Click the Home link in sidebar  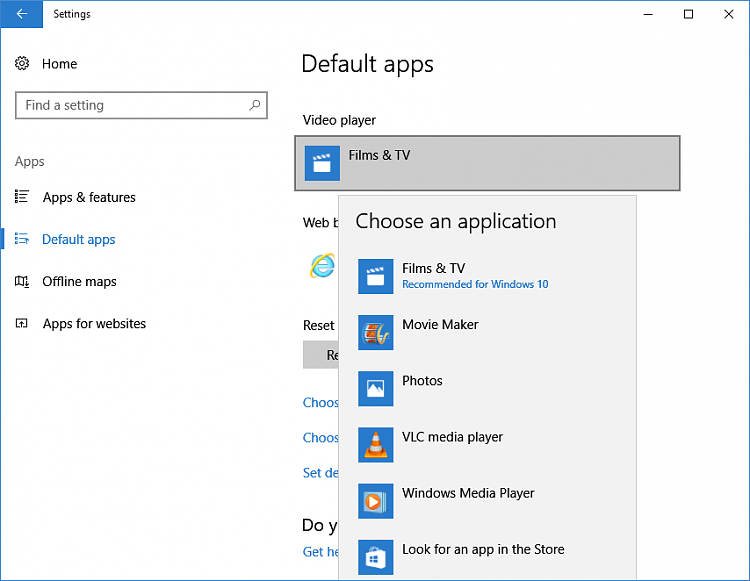59,64
